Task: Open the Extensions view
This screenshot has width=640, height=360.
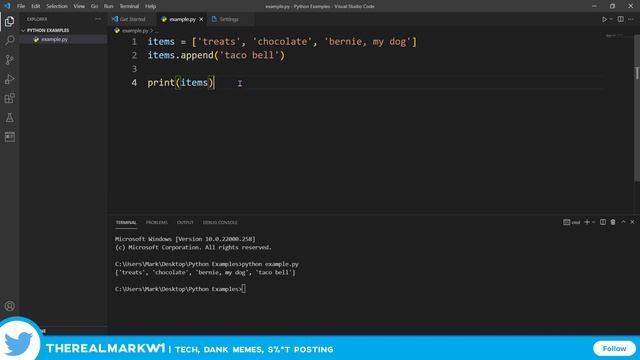Action: click(x=9, y=98)
